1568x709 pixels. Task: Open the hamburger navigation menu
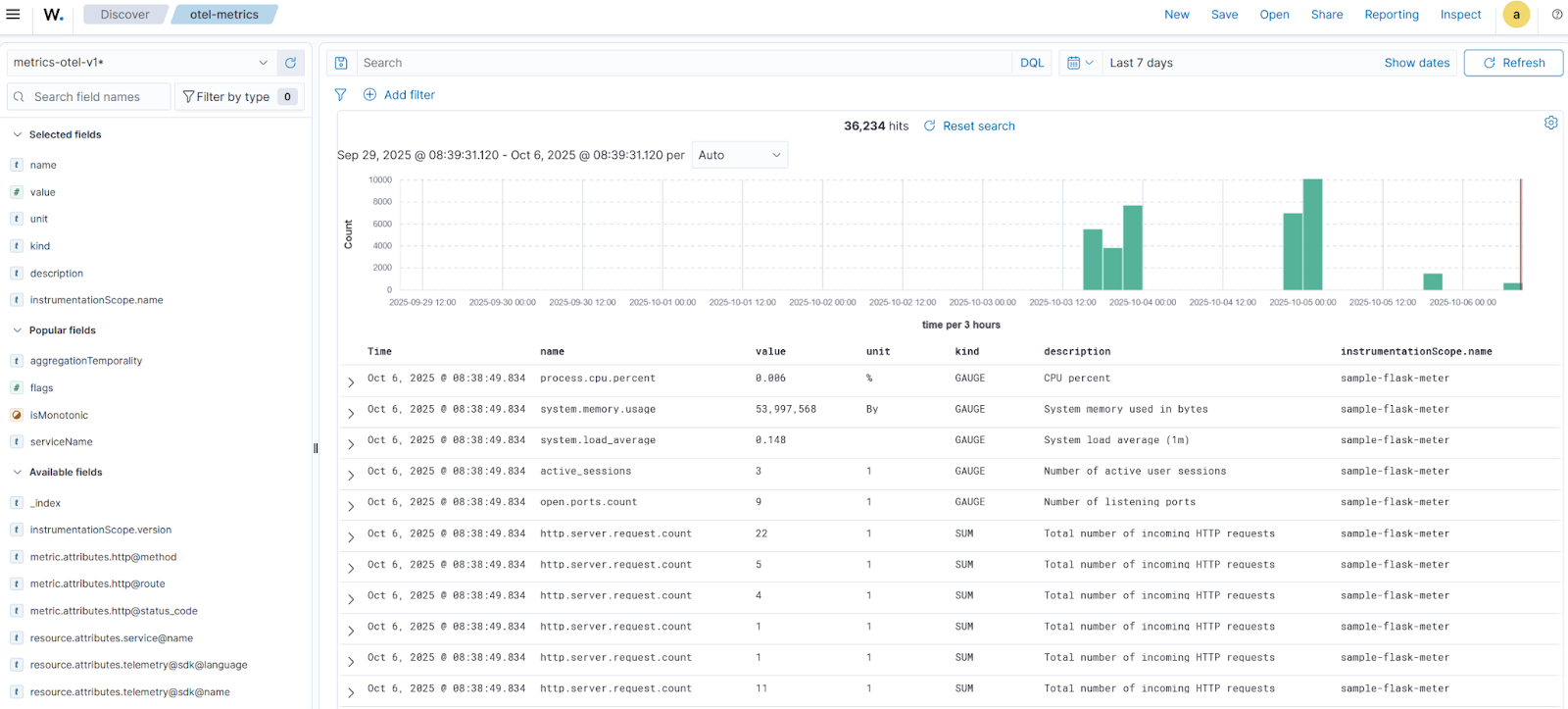[x=14, y=15]
